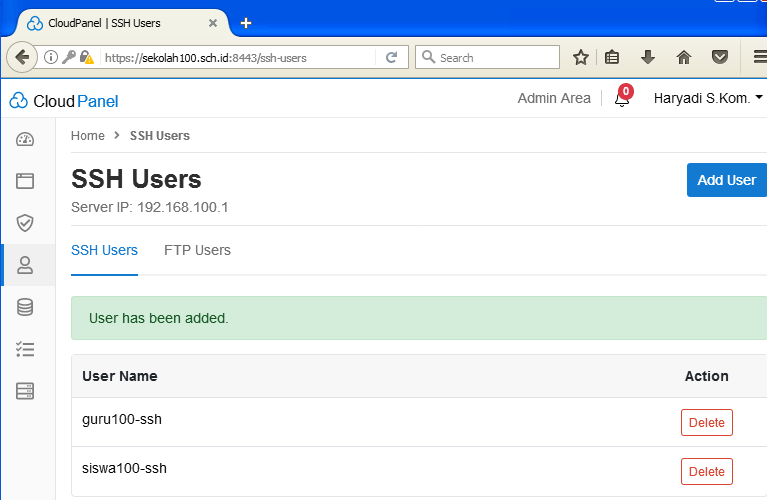Open the server instance icon in sidebar
The image size is (767, 500).
click(25, 391)
